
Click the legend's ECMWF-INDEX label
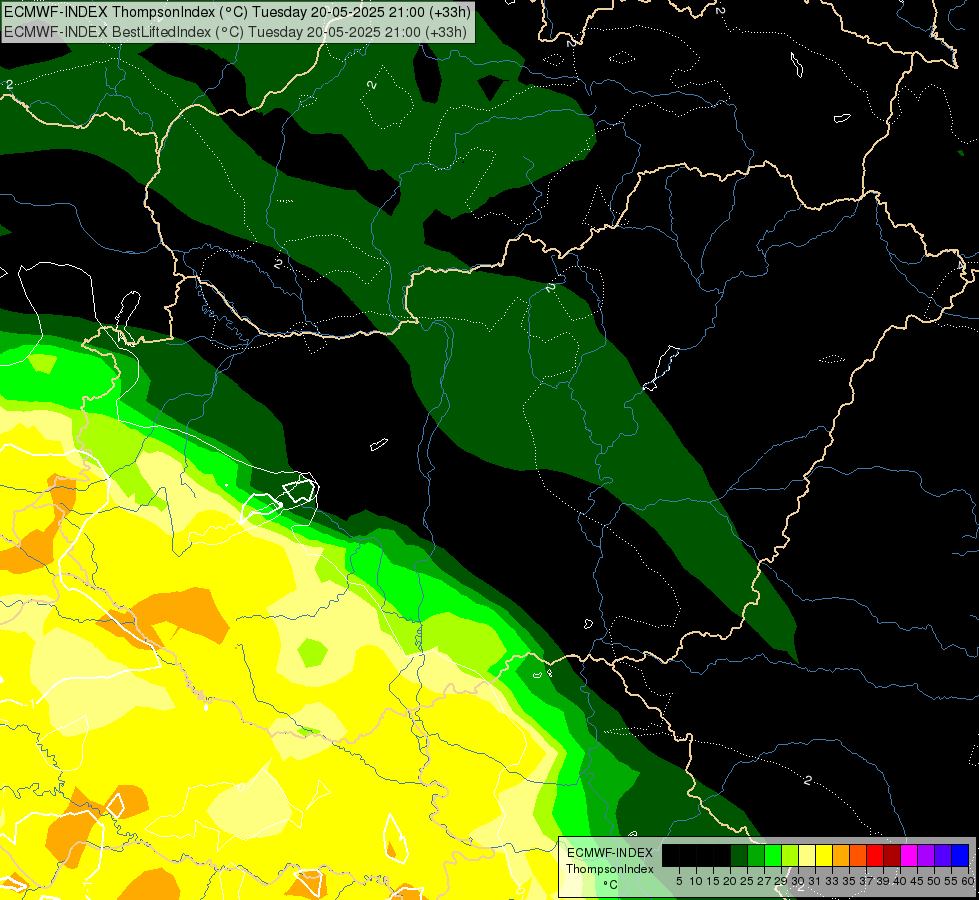pos(610,853)
